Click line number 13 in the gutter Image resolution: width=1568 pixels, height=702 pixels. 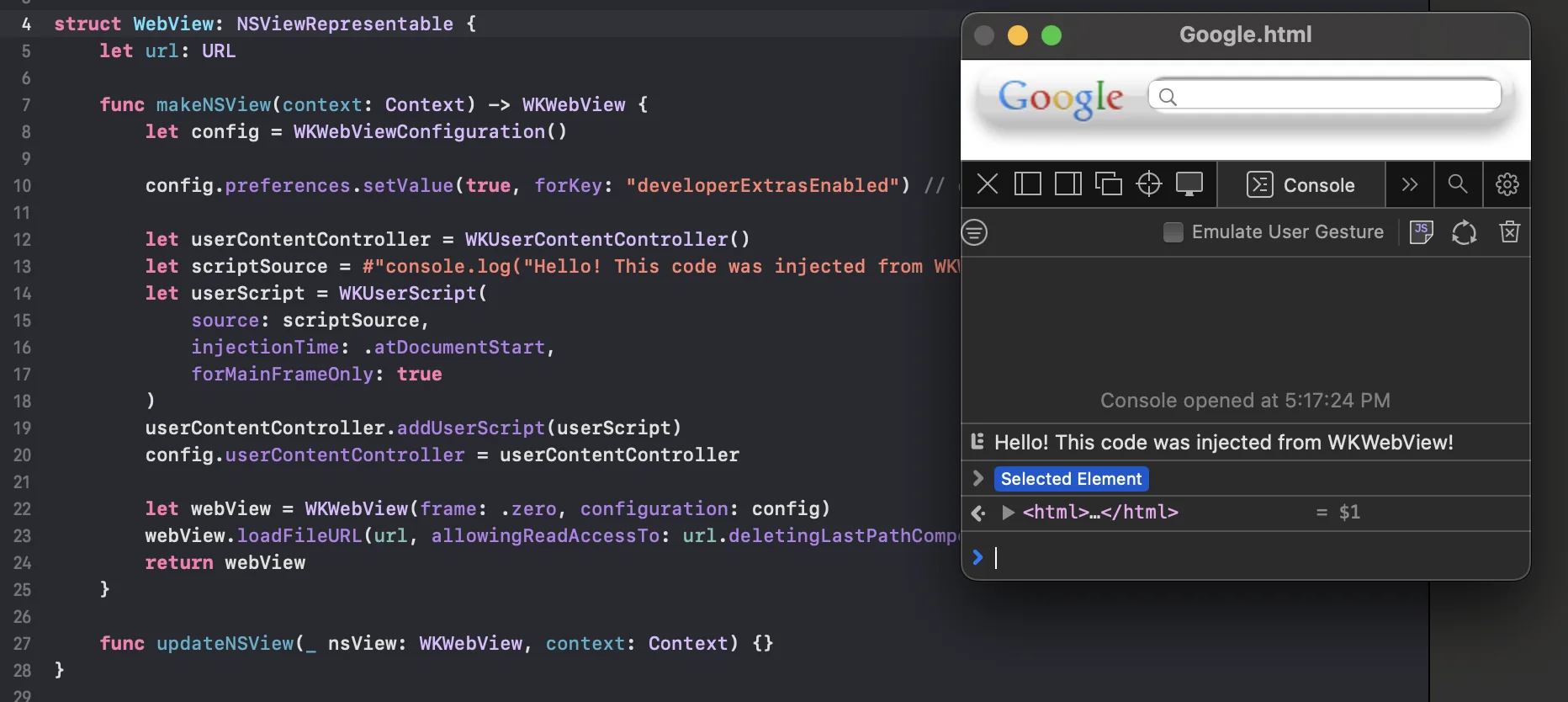click(x=22, y=267)
